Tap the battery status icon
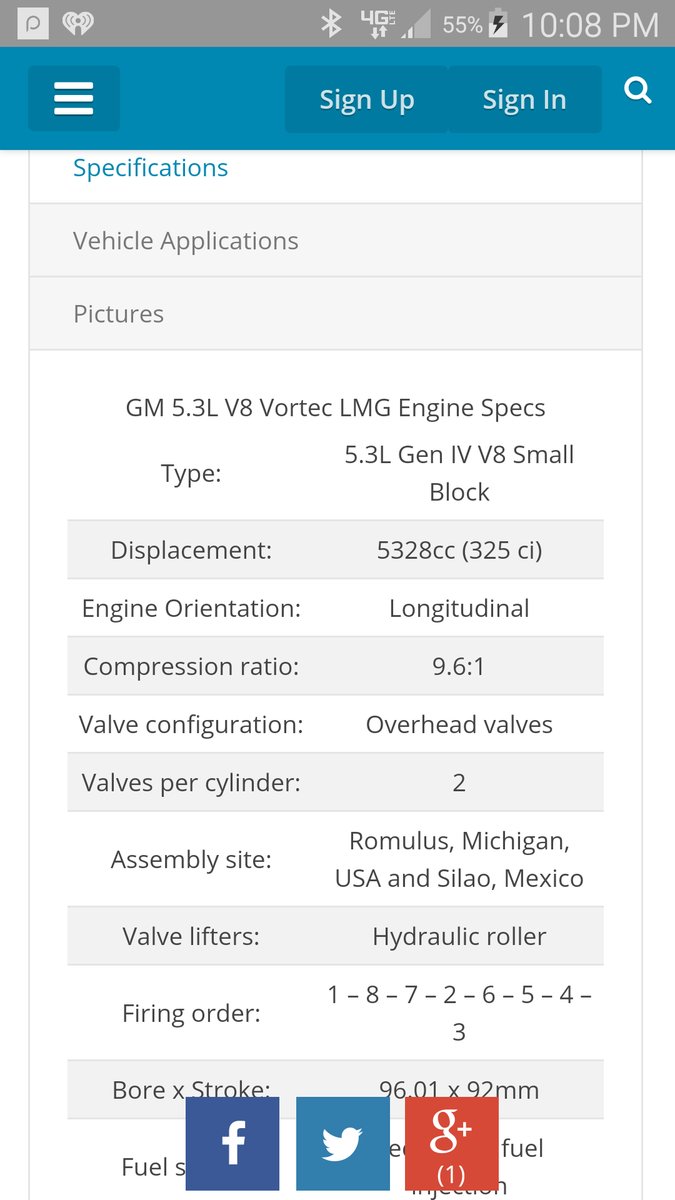 tap(499, 24)
